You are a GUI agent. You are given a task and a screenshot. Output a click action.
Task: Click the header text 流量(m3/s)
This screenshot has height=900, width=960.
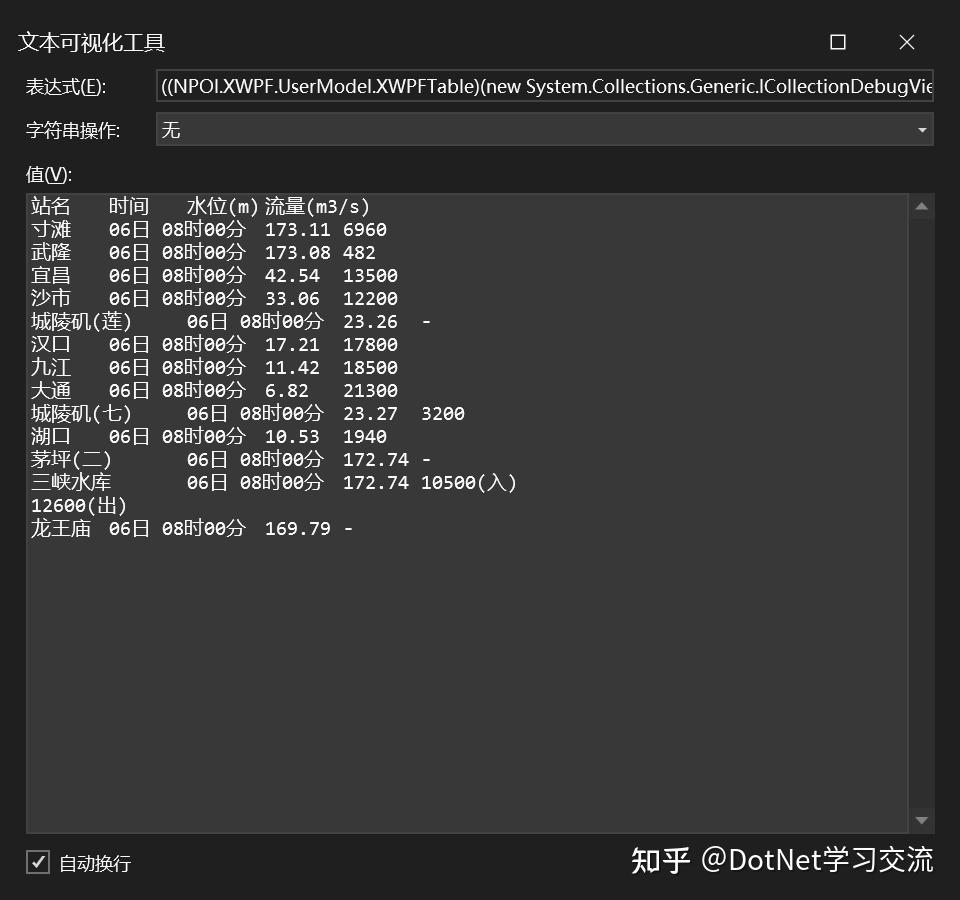(x=317, y=206)
